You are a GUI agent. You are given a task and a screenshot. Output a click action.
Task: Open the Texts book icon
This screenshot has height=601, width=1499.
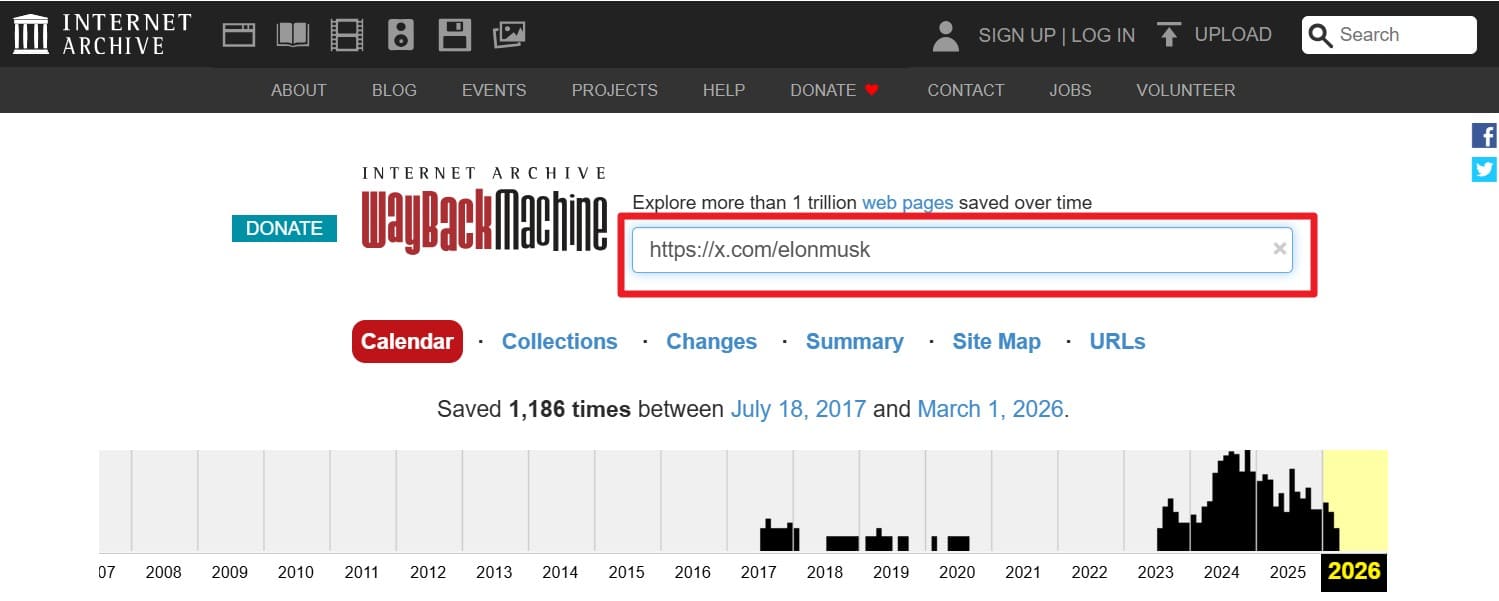[293, 36]
